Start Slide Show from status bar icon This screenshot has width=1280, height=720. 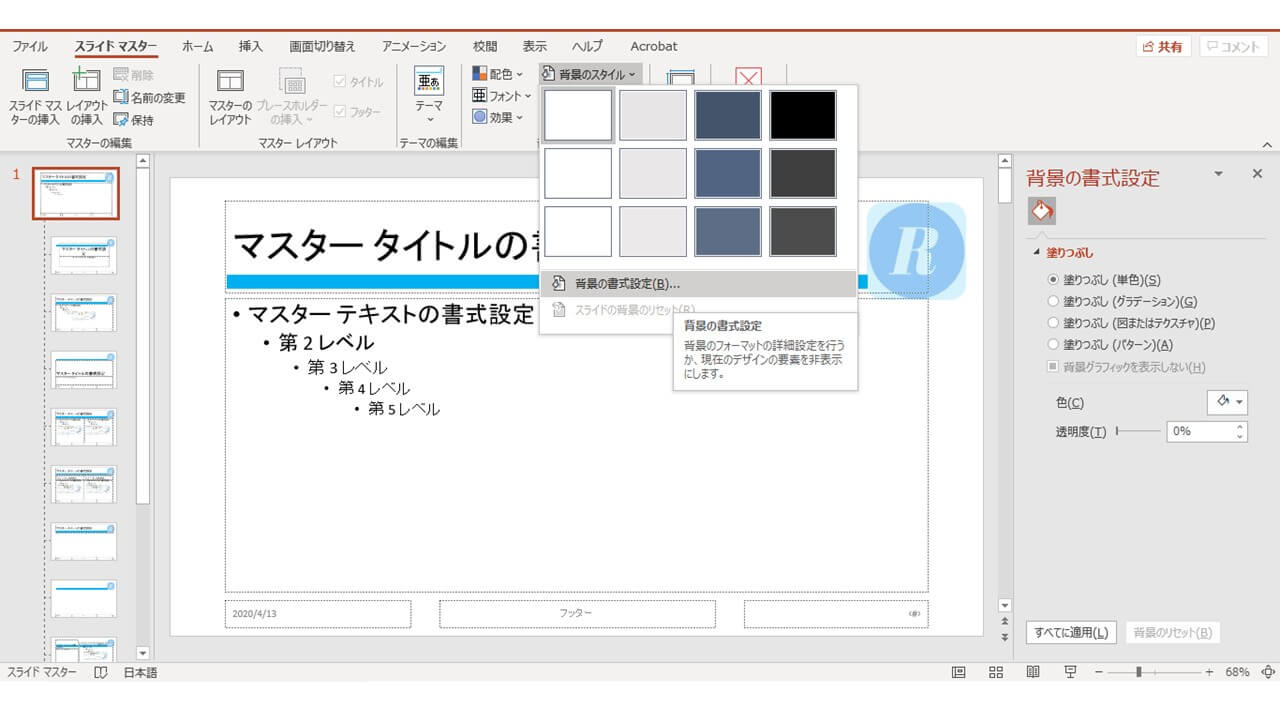point(1070,672)
